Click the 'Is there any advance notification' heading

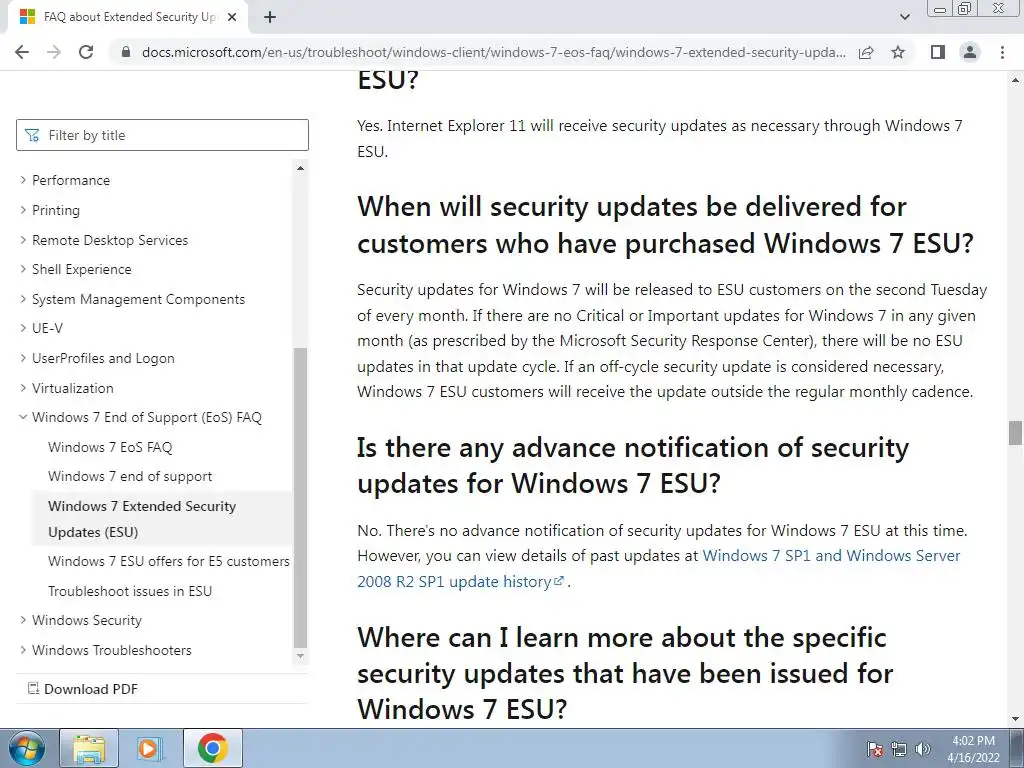click(633, 466)
